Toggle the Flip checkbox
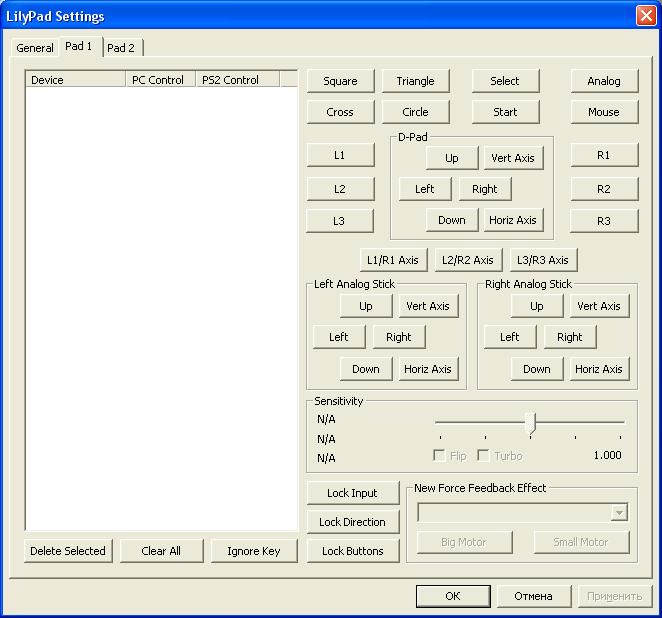The image size is (662, 618). pos(439,456)
